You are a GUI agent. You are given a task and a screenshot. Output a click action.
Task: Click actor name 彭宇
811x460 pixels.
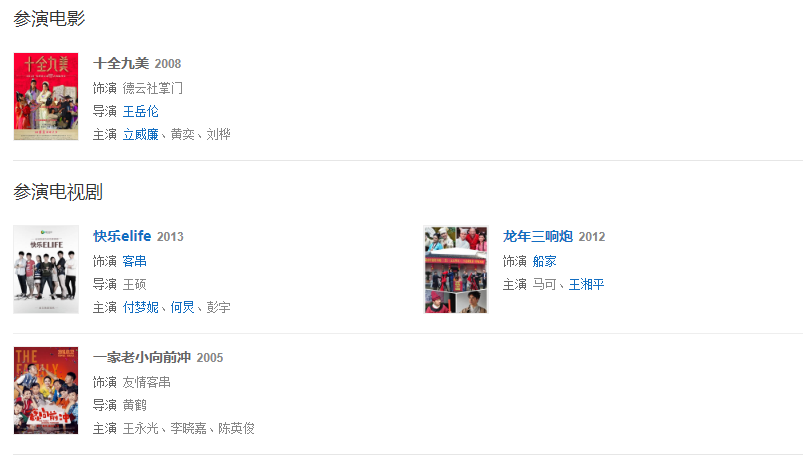pyautogui.click(x=218, y=307)
